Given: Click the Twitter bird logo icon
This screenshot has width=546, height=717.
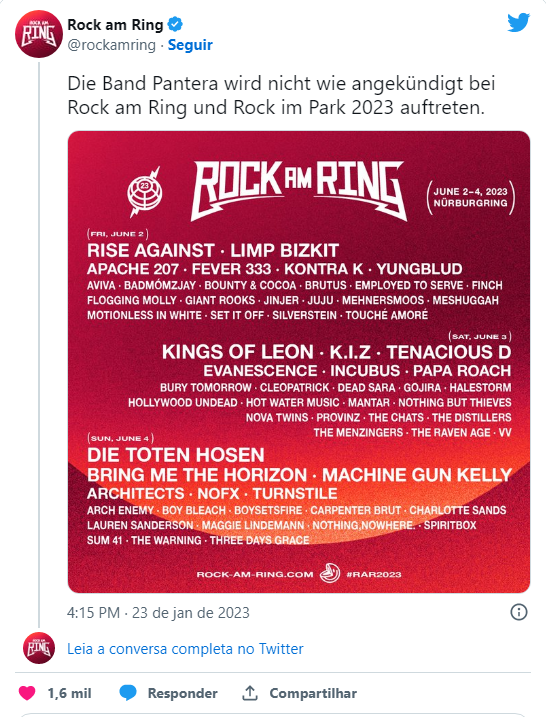Looking at the screenshot, I should click(x=519, y=22).
